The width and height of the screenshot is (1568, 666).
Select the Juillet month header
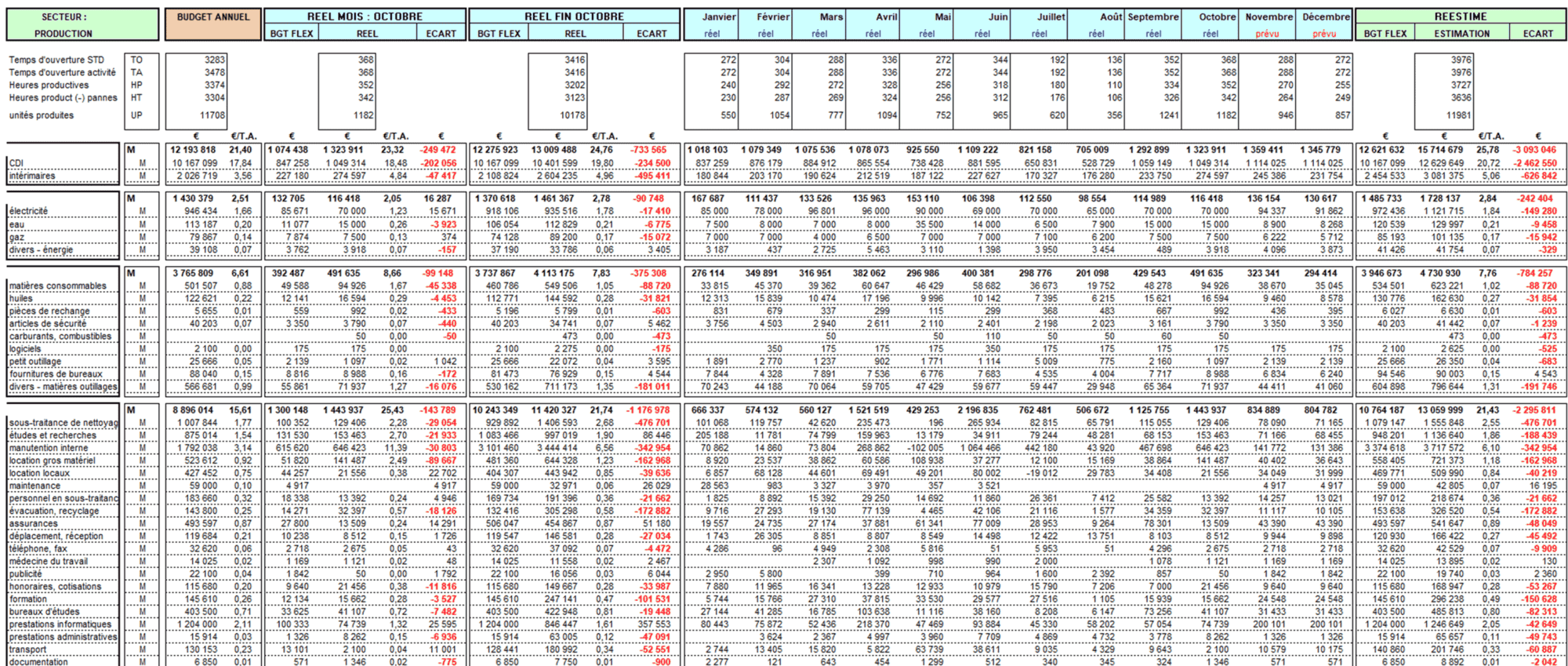click(1051, 16)
